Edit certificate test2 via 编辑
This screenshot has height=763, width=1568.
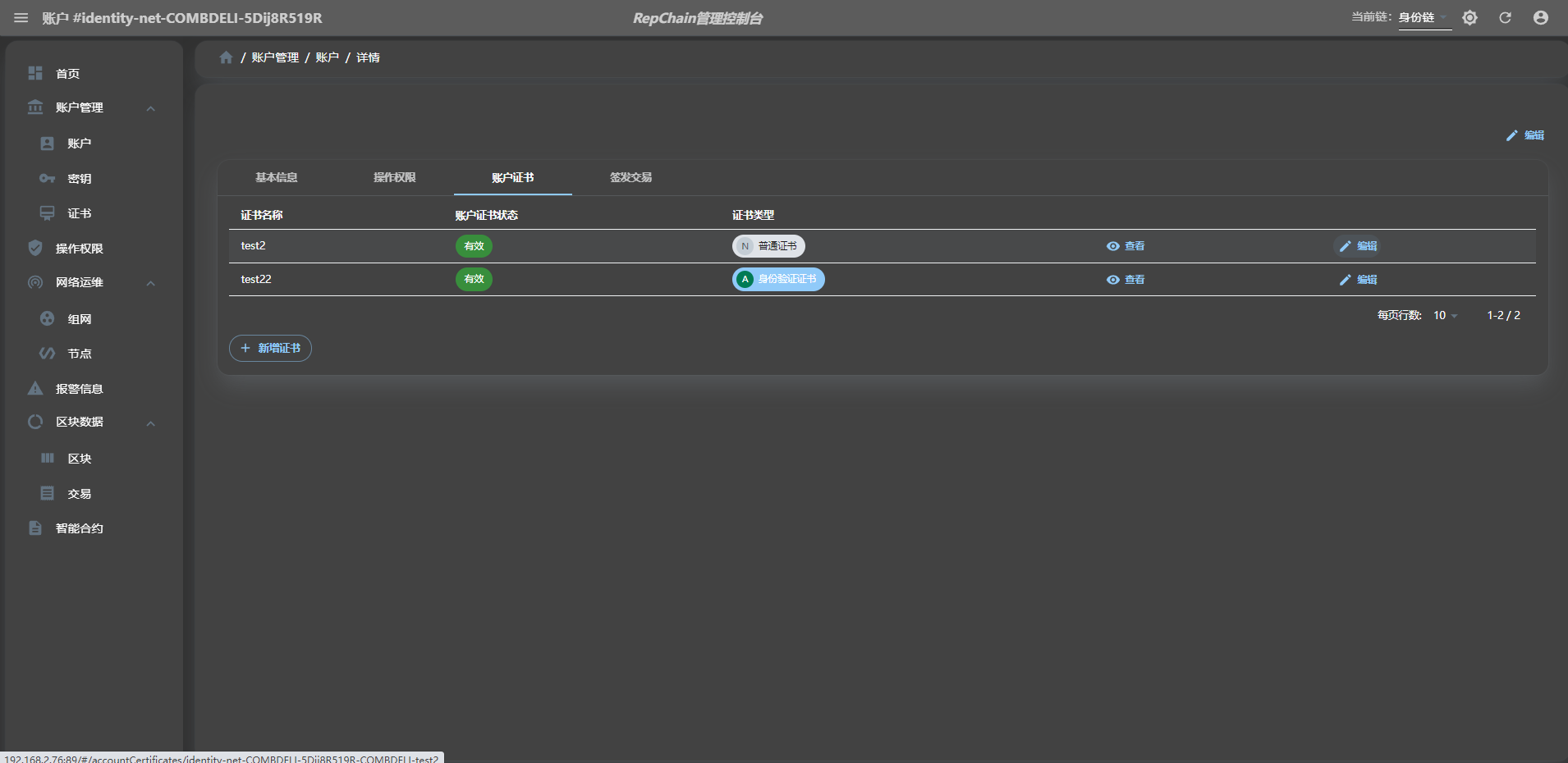1359,246
